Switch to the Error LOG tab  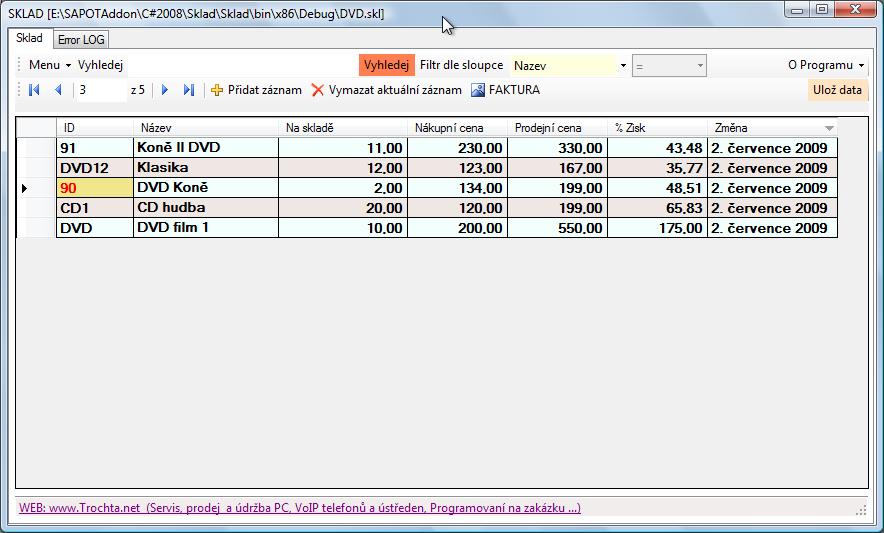81,39
